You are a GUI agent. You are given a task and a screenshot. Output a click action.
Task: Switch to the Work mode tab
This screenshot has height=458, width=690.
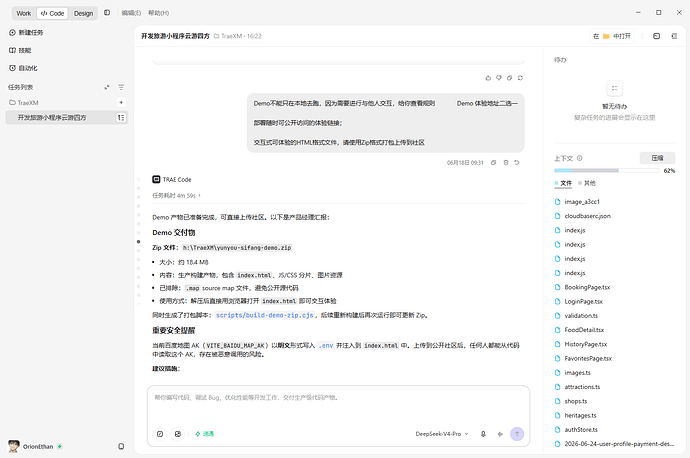point(24,13)
